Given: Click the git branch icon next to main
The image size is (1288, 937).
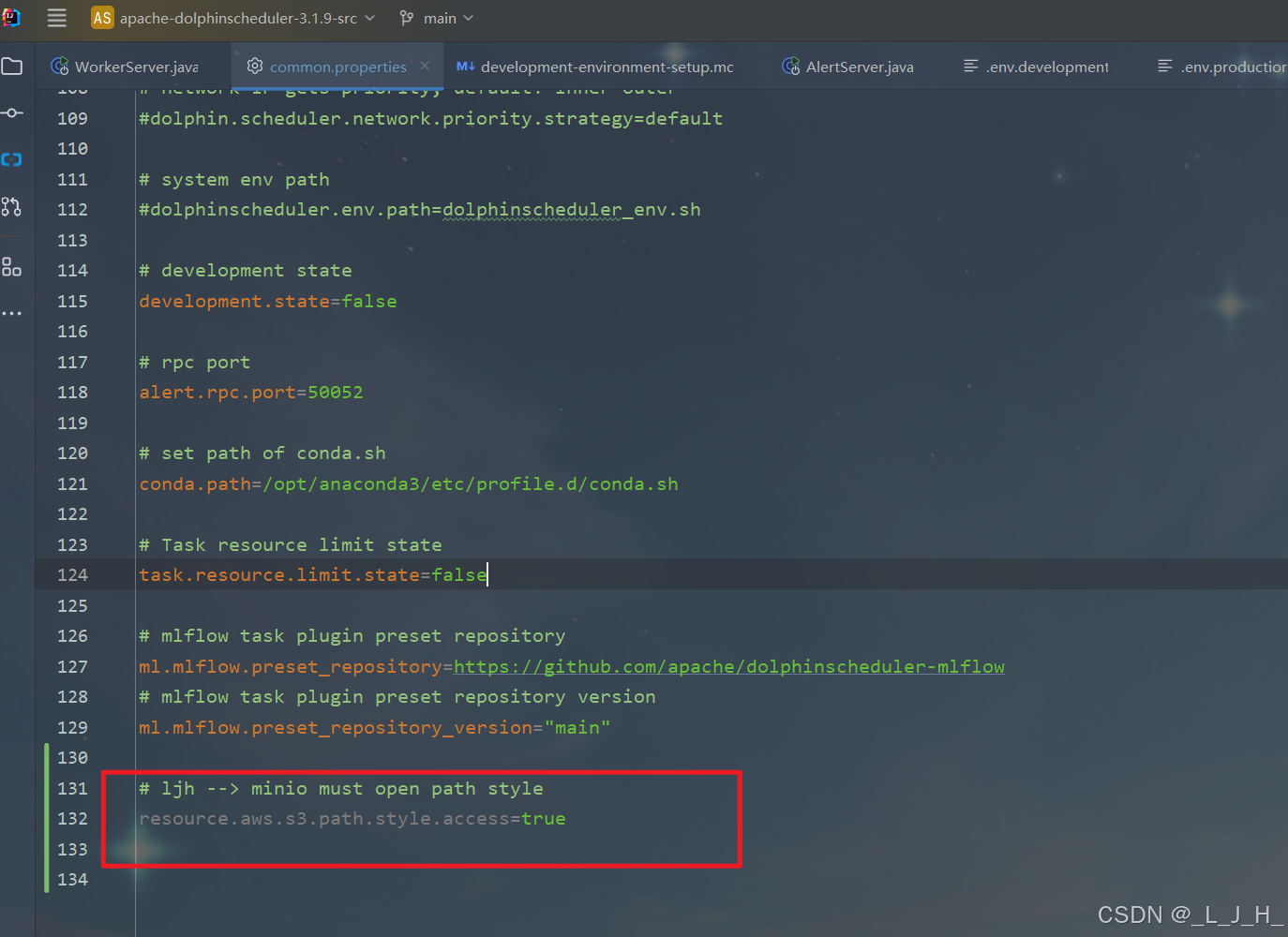Looking at the screenshot, I should (407, 18).
